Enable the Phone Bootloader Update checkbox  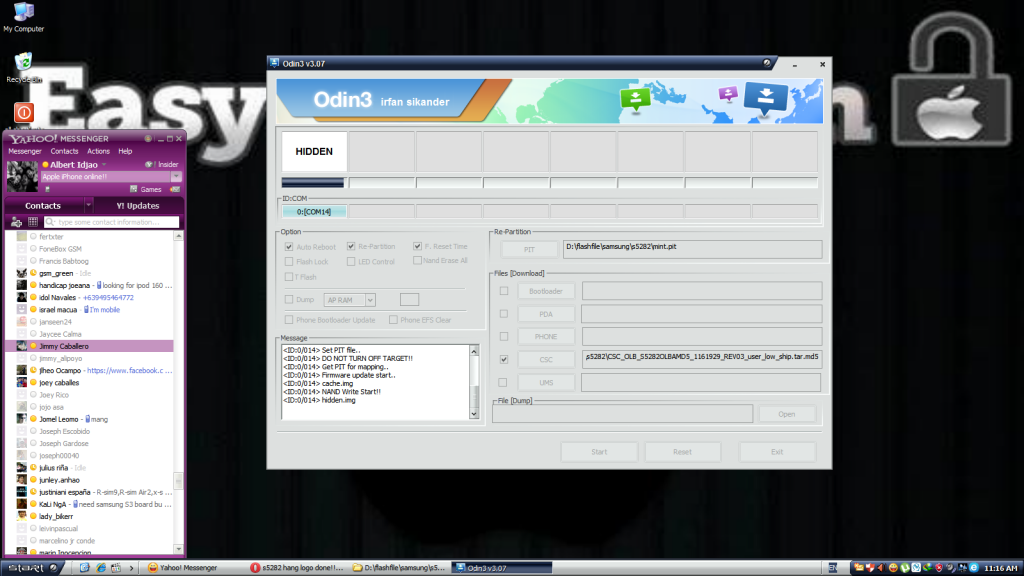(289, 320)
